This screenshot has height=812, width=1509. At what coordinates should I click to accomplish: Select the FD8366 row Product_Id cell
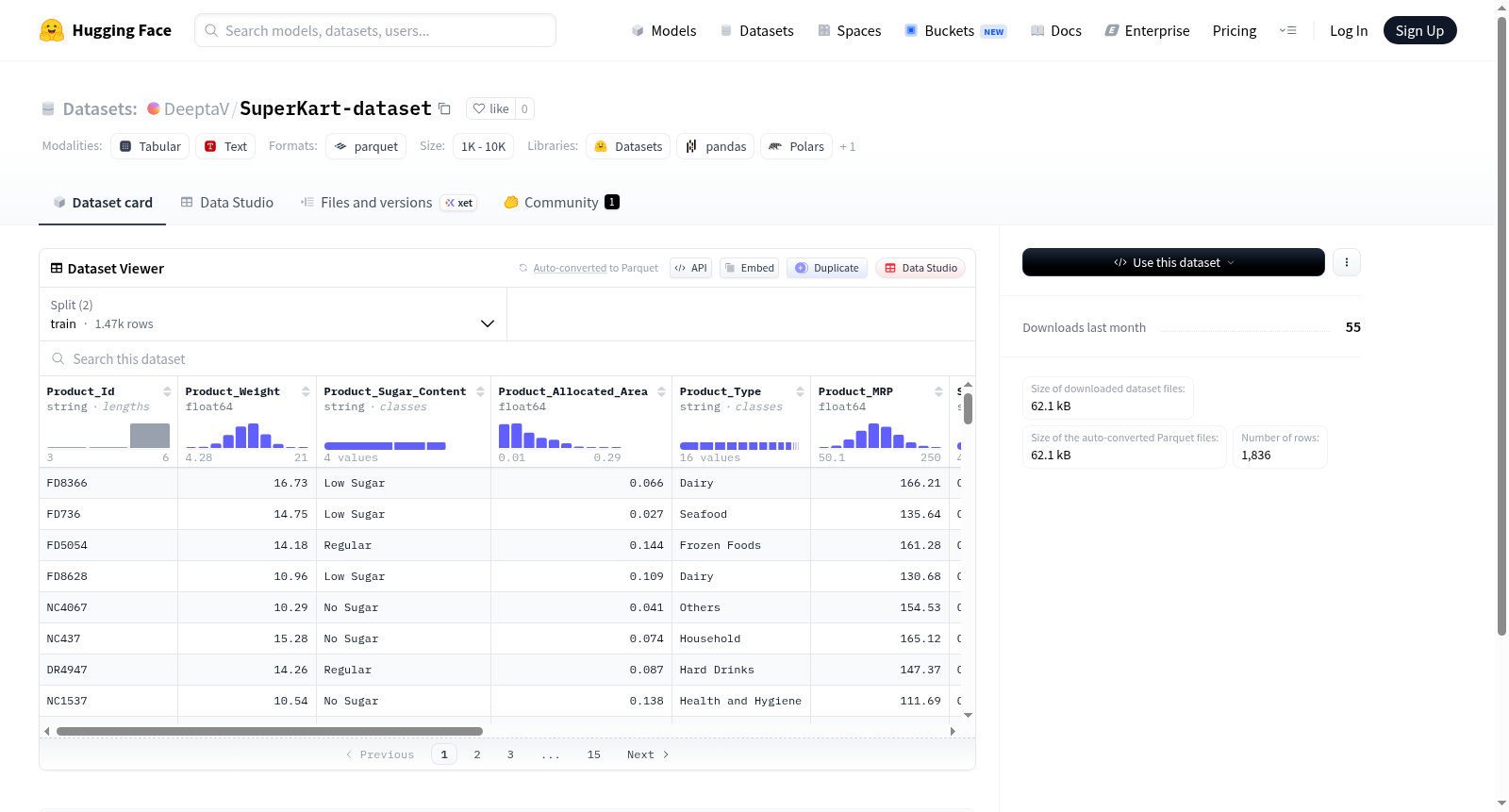[108, 483]
